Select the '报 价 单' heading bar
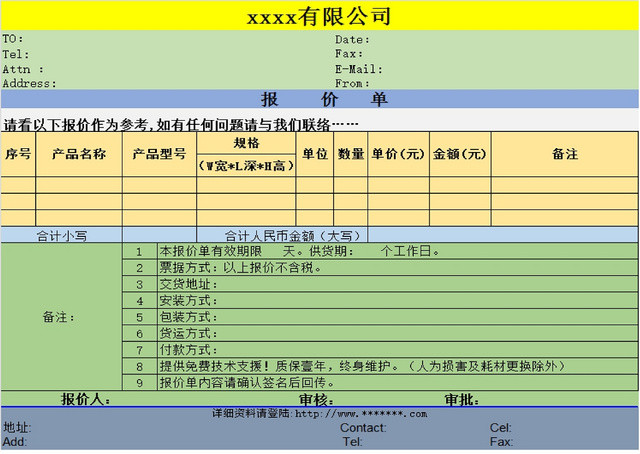The width and height of the screenshot is (640, 454). click(x=320, y=99)
